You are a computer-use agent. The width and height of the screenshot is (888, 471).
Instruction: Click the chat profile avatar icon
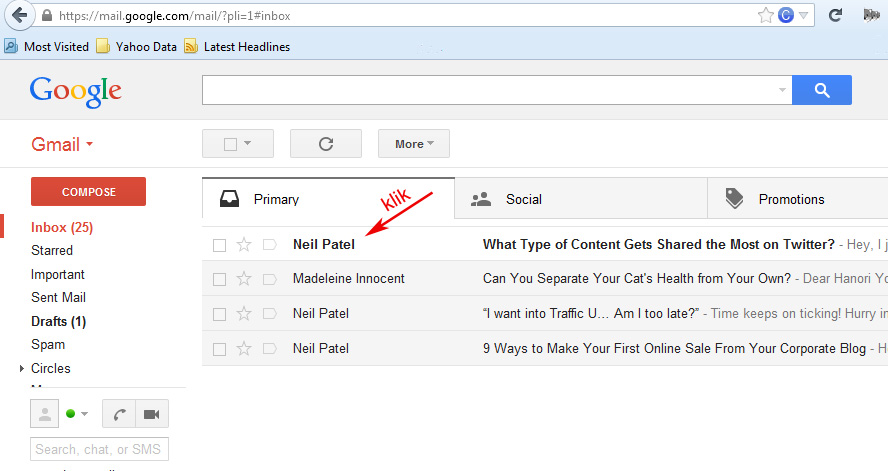tap(44, 414)
